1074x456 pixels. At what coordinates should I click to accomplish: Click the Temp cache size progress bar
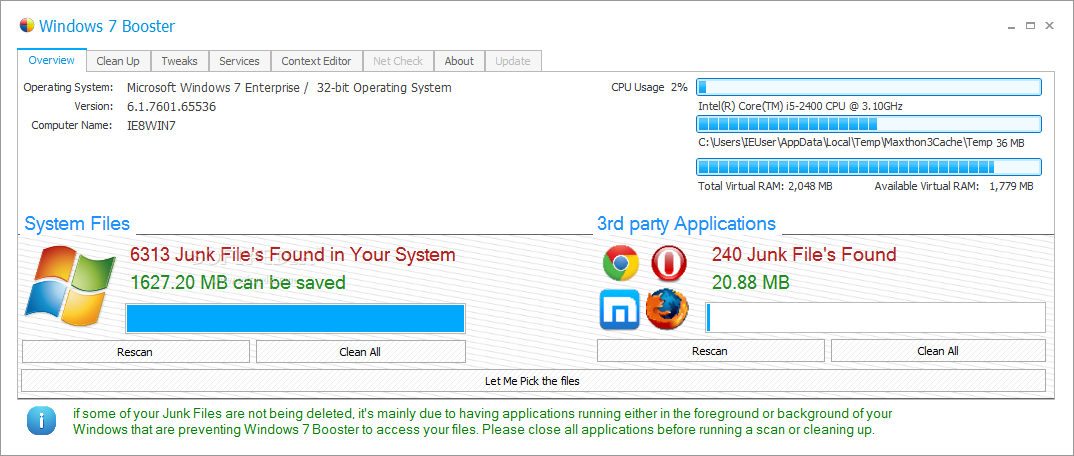869,124
